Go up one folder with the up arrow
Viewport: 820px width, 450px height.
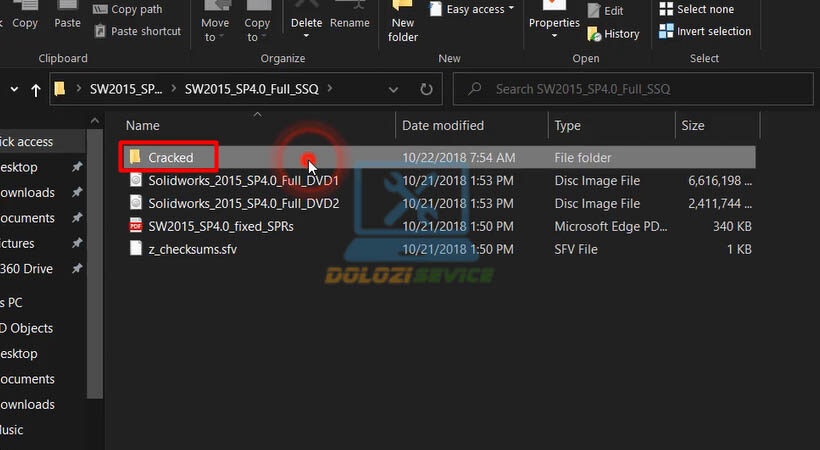(36, 90)
